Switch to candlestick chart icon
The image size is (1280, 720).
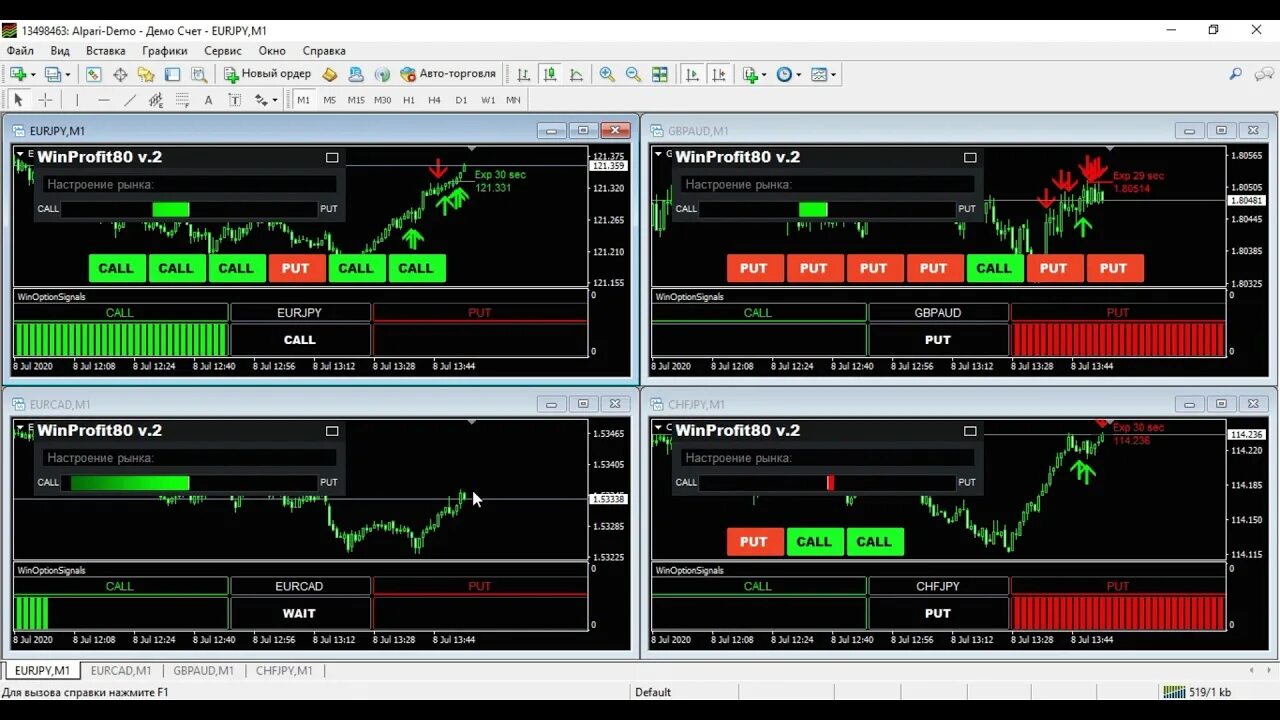click(x=549, y=74)
